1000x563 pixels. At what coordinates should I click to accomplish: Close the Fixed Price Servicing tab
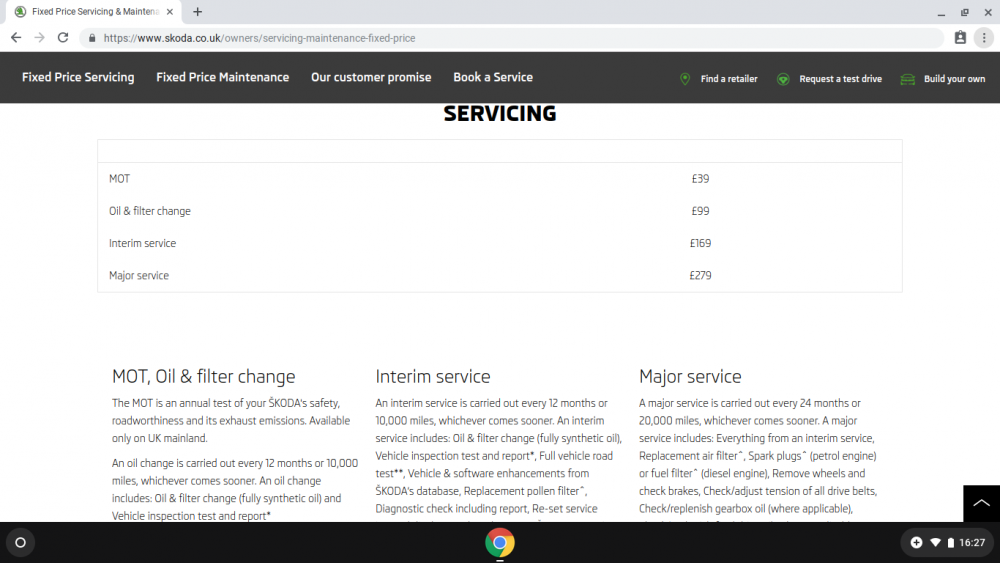point(170,11)
